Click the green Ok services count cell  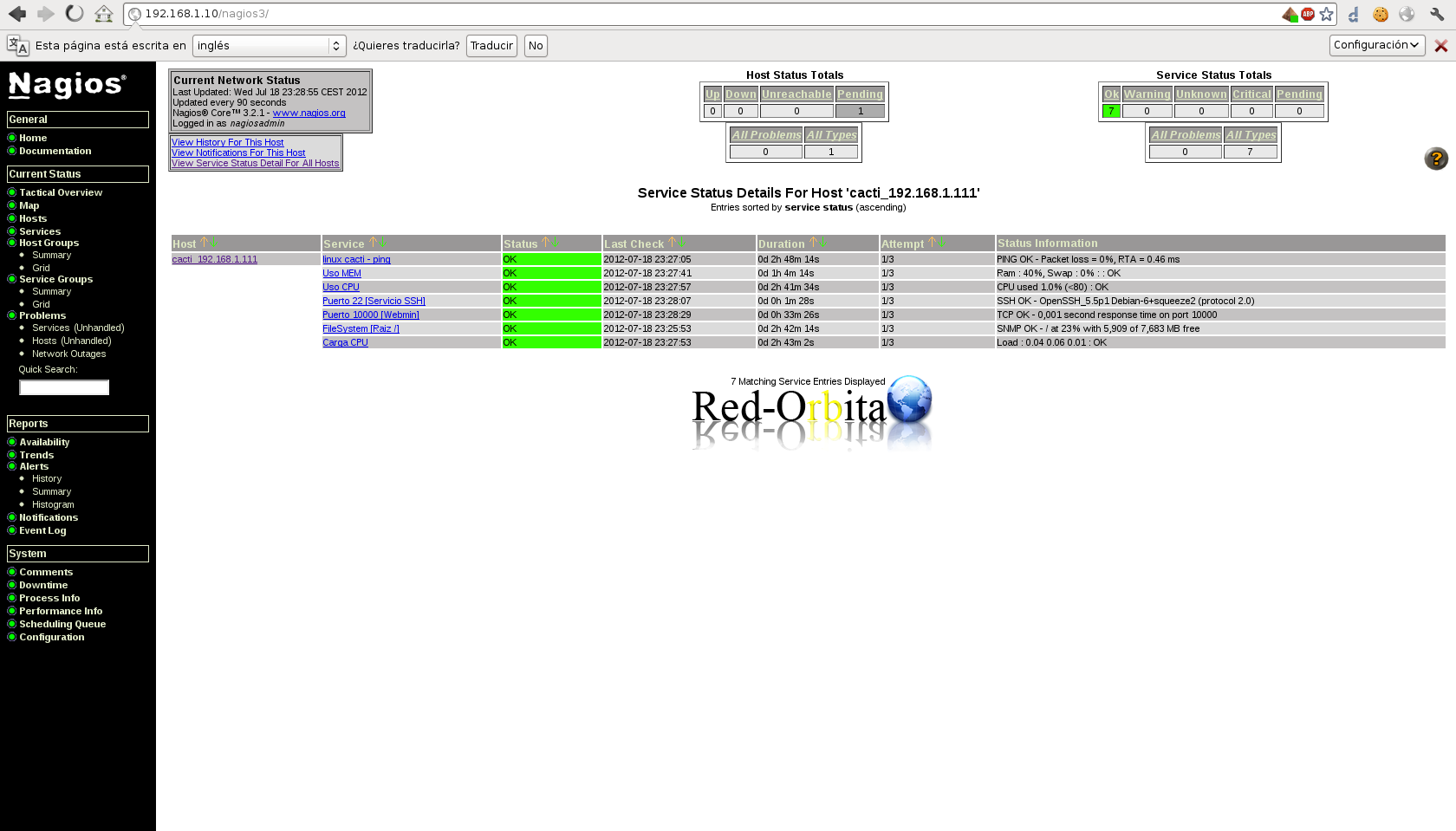1110,111
